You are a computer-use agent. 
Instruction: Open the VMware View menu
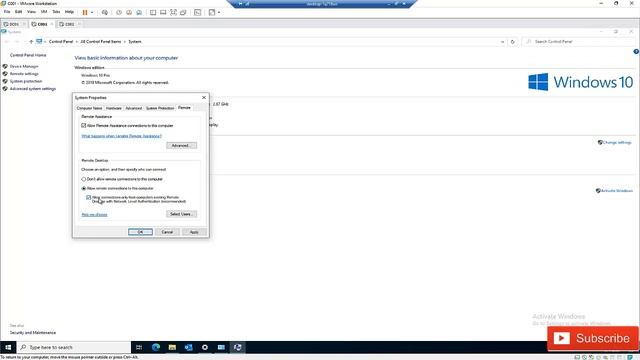point(31,12)
